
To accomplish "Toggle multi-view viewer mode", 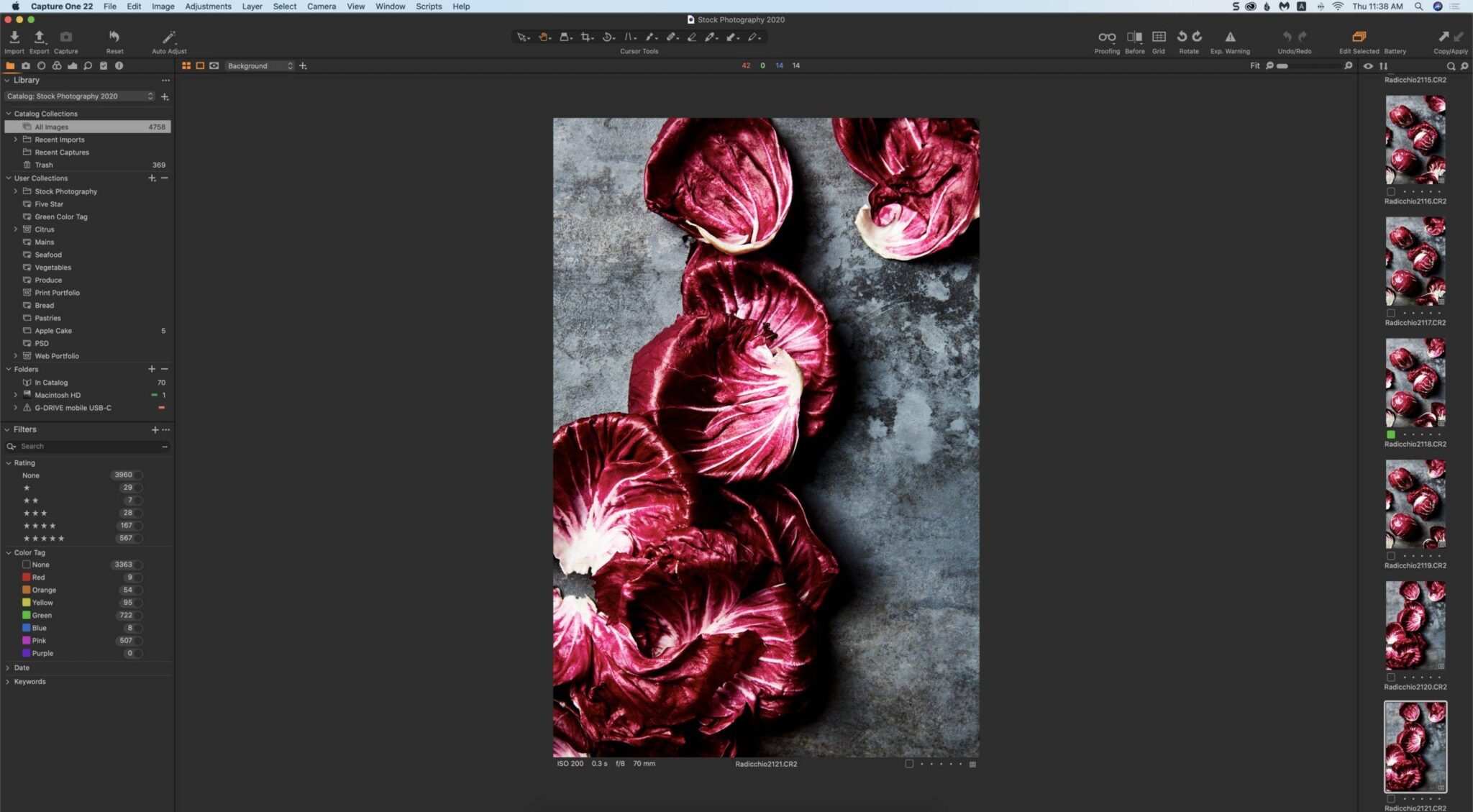I will 186,65.
